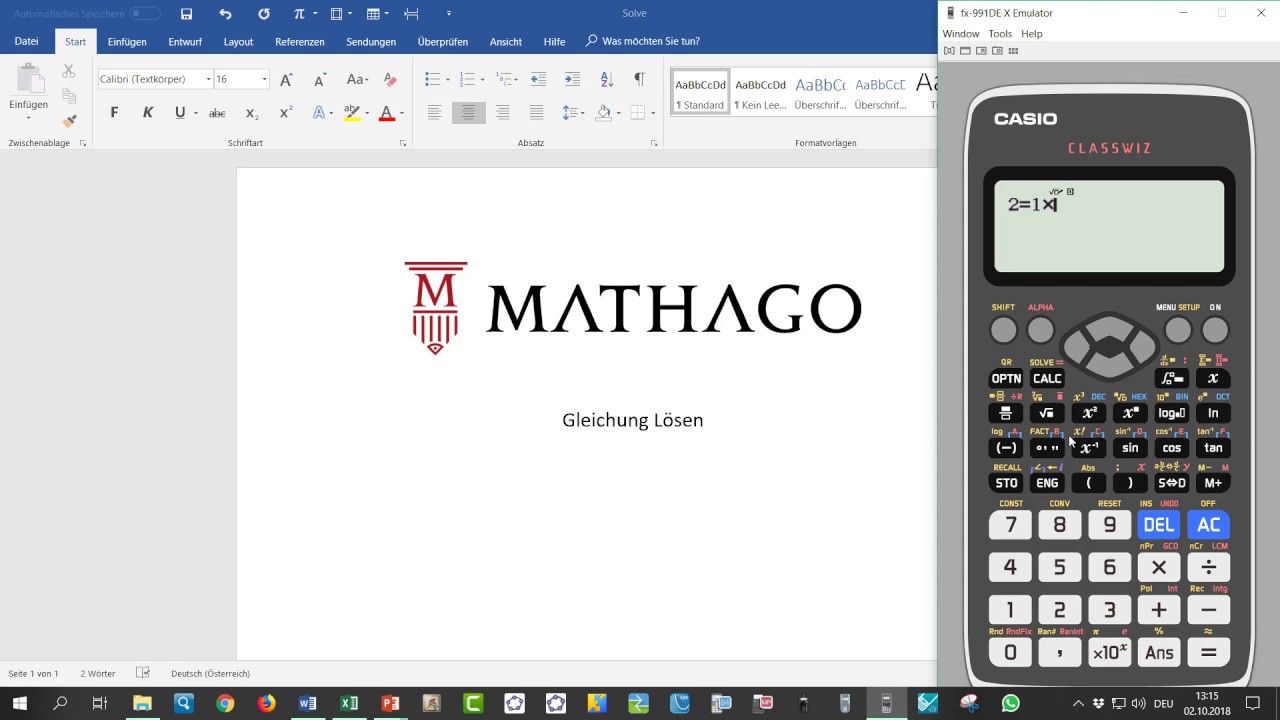
Task: Click the Windows Start button
Action: click(19, 704)
